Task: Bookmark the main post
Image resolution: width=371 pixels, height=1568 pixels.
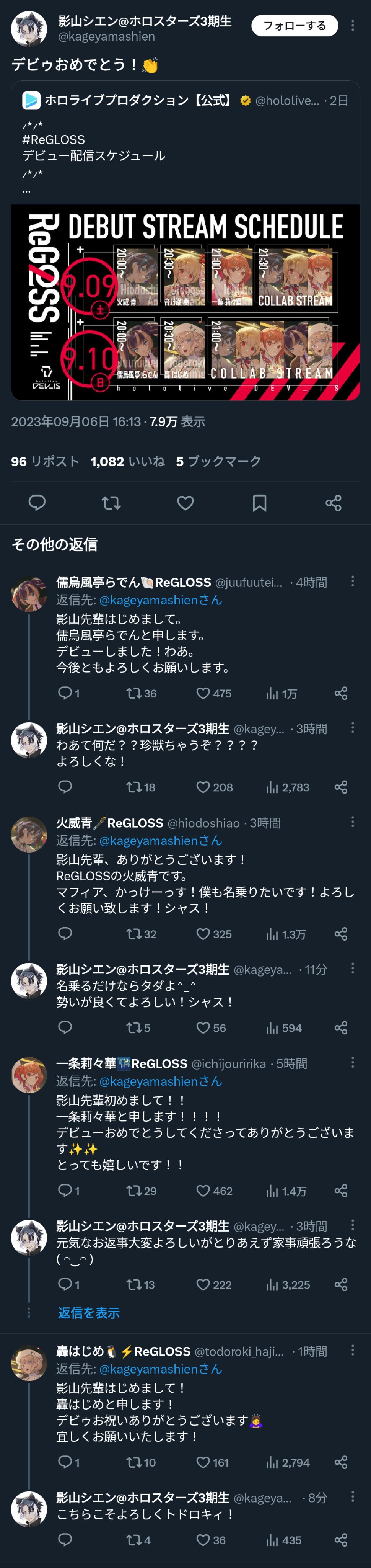Action: coord(260,503)
